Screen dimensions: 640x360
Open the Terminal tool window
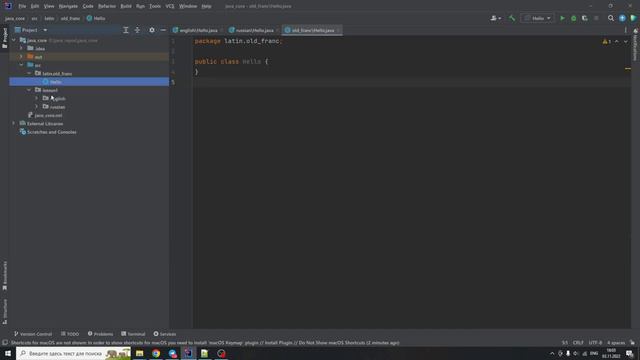point(133,334)
